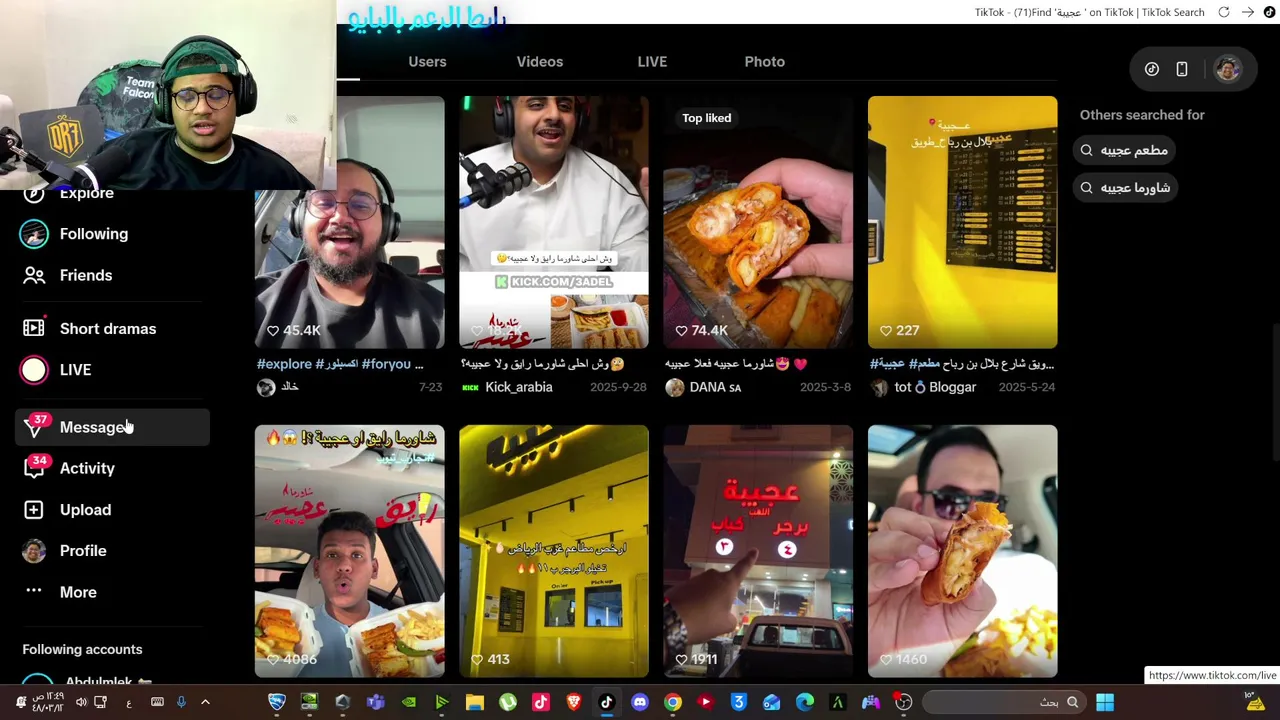
Task: Click the caption شاورما عجيبه فعلا عجيبه
Action: point(736,364)
